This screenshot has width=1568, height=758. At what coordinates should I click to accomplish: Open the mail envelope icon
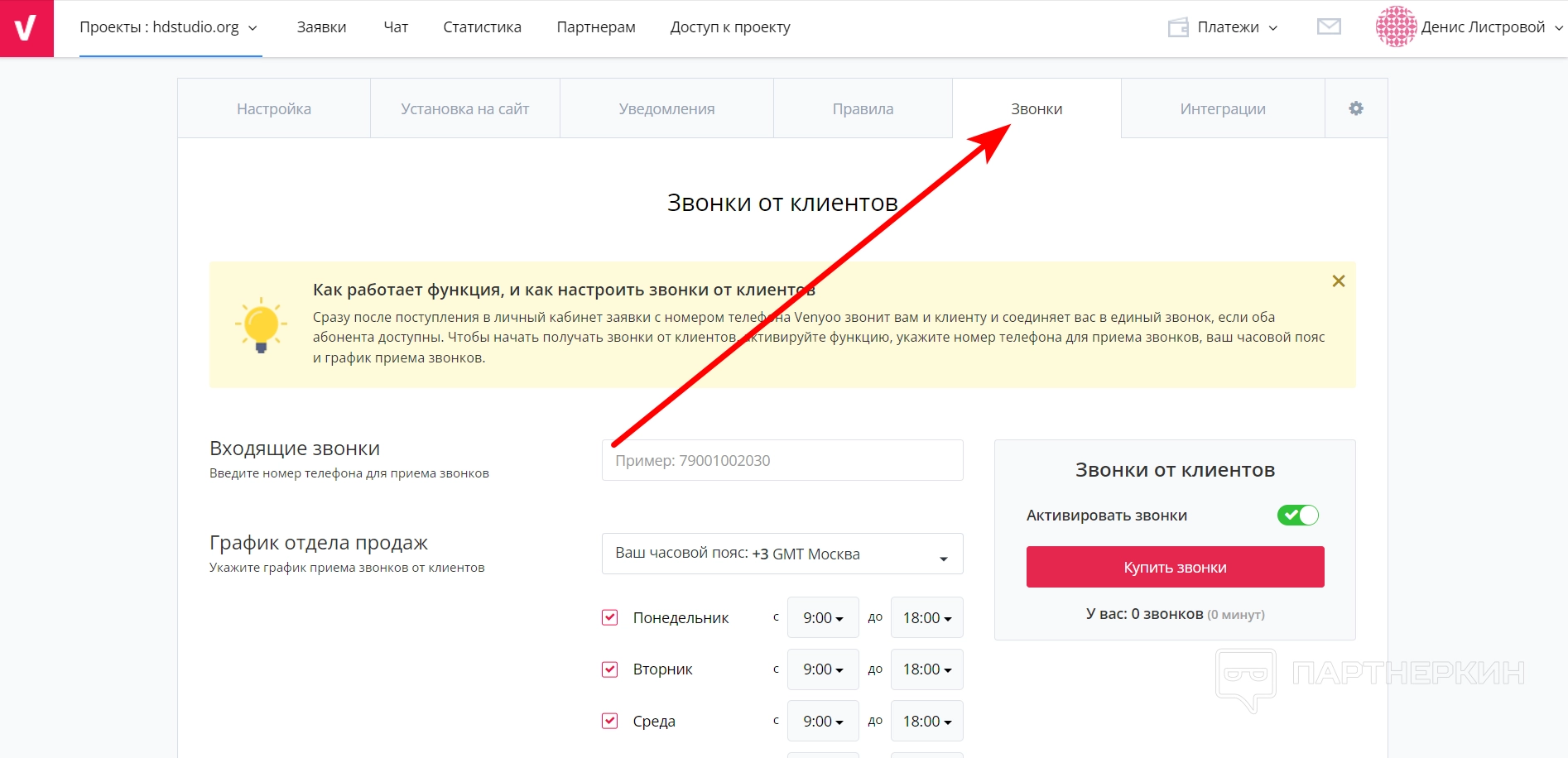click(x=1329, y=27)
